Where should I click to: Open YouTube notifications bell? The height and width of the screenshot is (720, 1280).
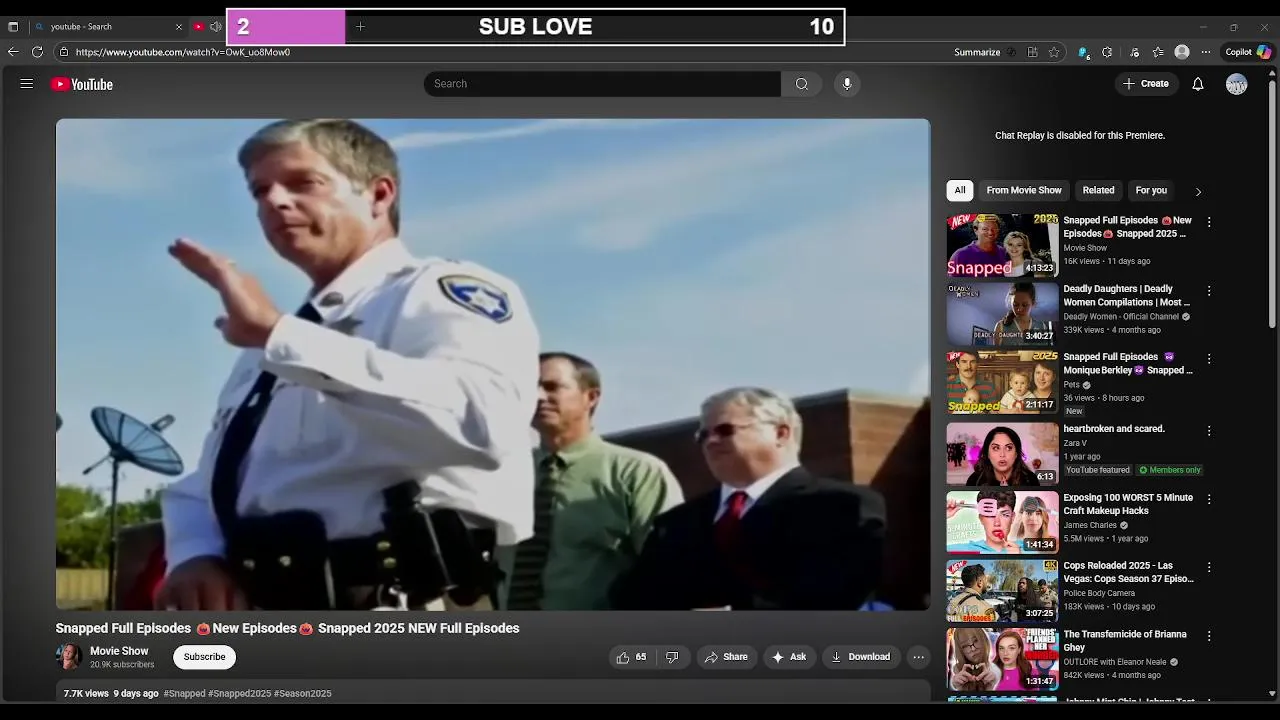coord(1198,84)
